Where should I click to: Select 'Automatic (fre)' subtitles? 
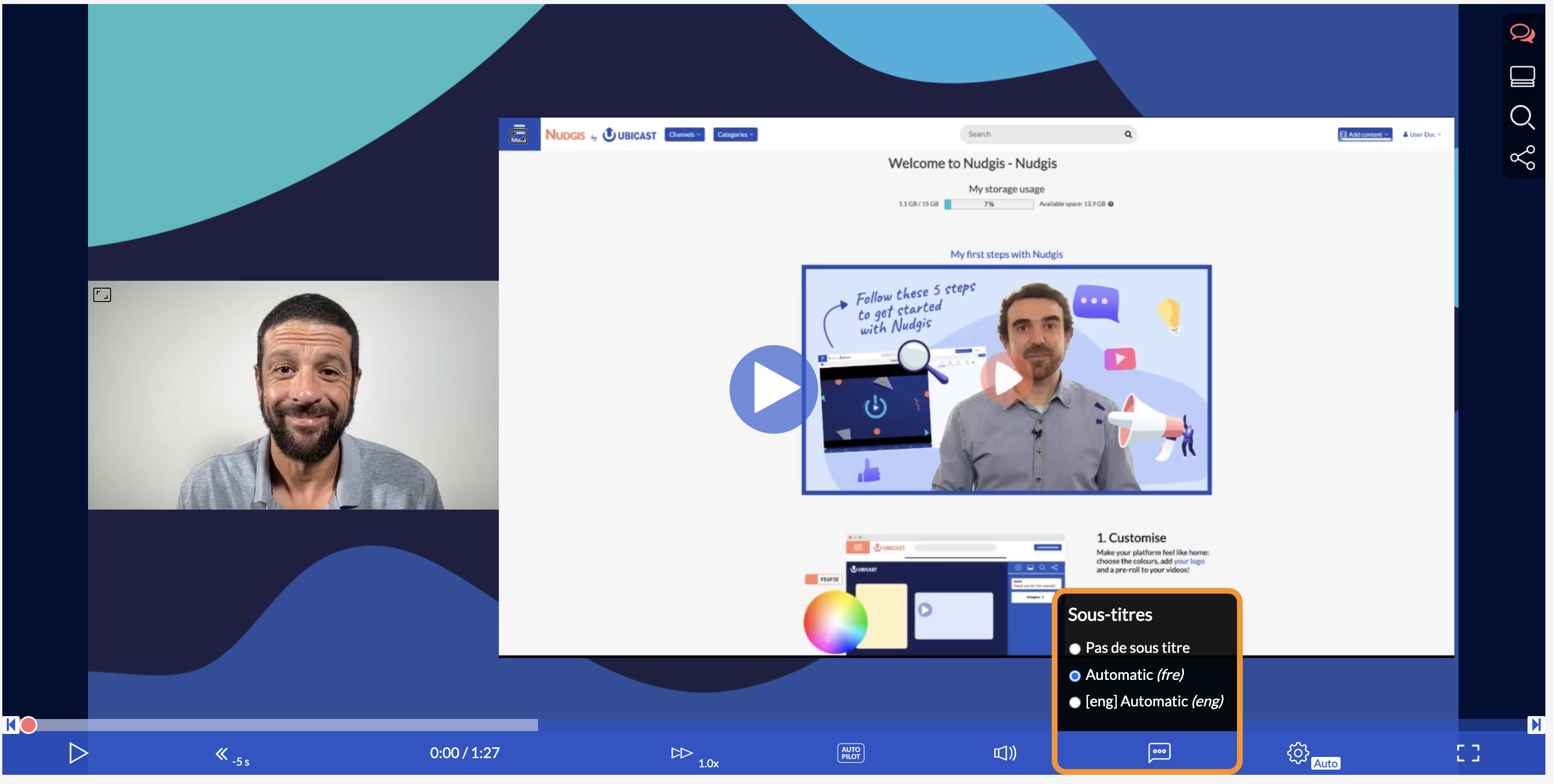click(x=1126, y=675)
